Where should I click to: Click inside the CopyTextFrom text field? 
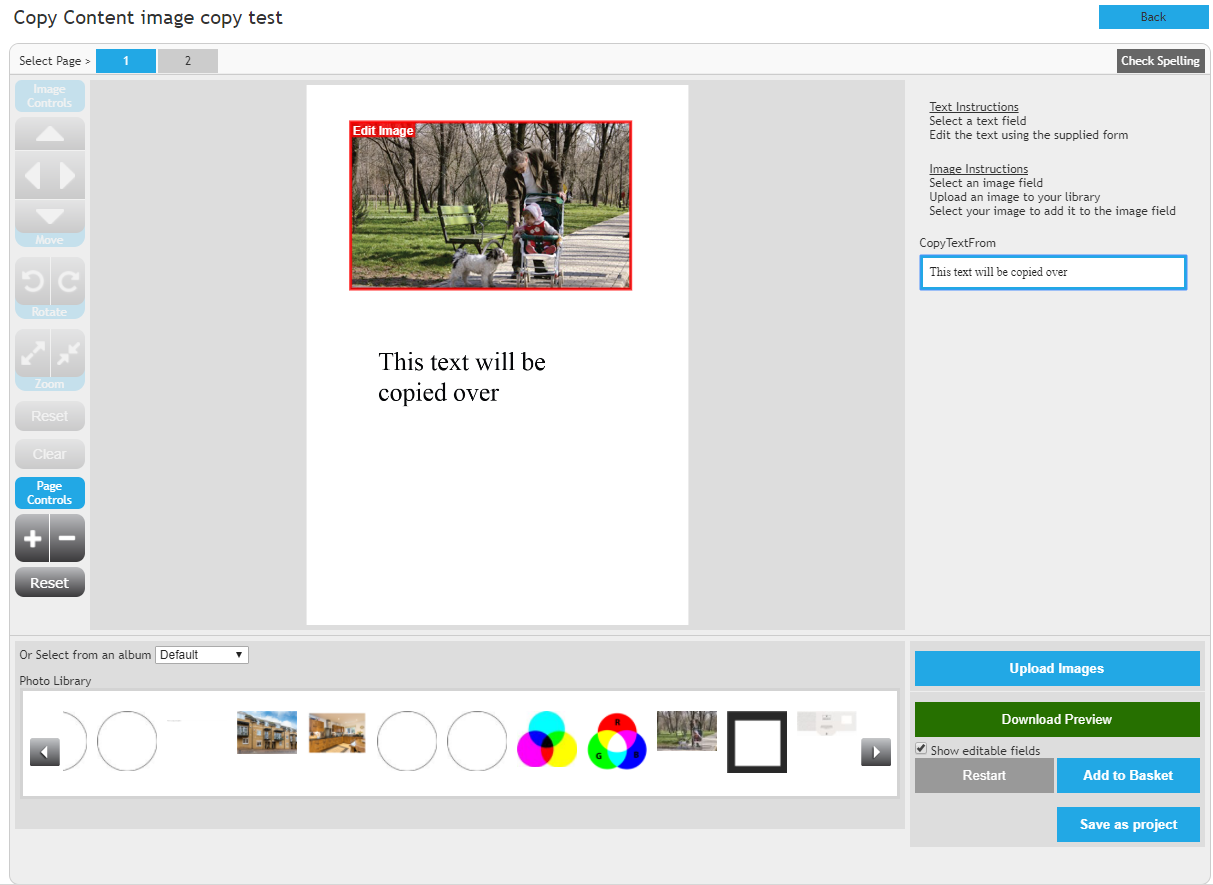point(1052,271)
